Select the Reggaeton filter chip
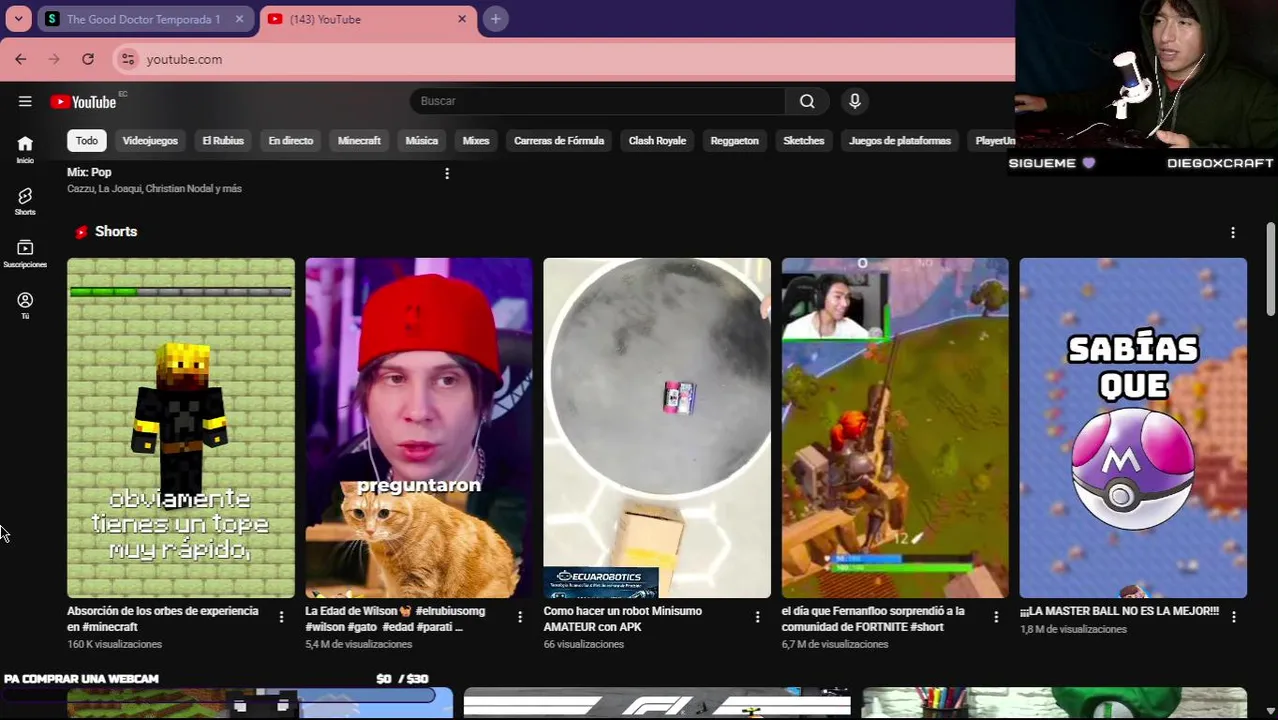Viewport: 1278px width, 720px height. 734,141
